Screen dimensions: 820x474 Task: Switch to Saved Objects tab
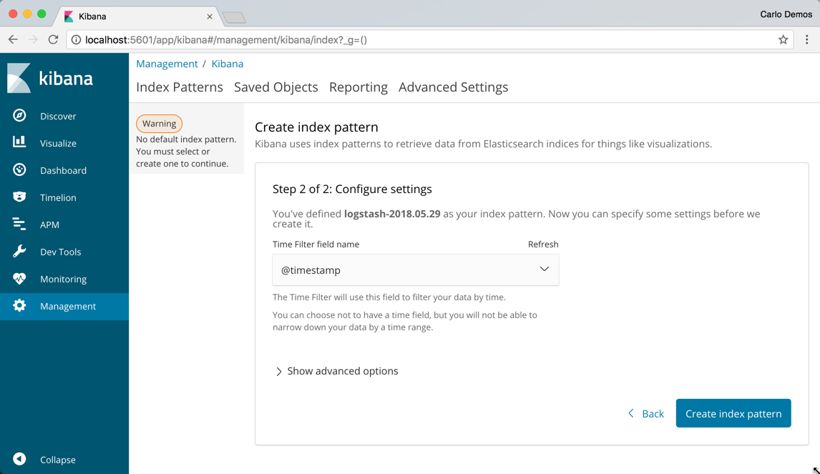[x=276, y=87]
